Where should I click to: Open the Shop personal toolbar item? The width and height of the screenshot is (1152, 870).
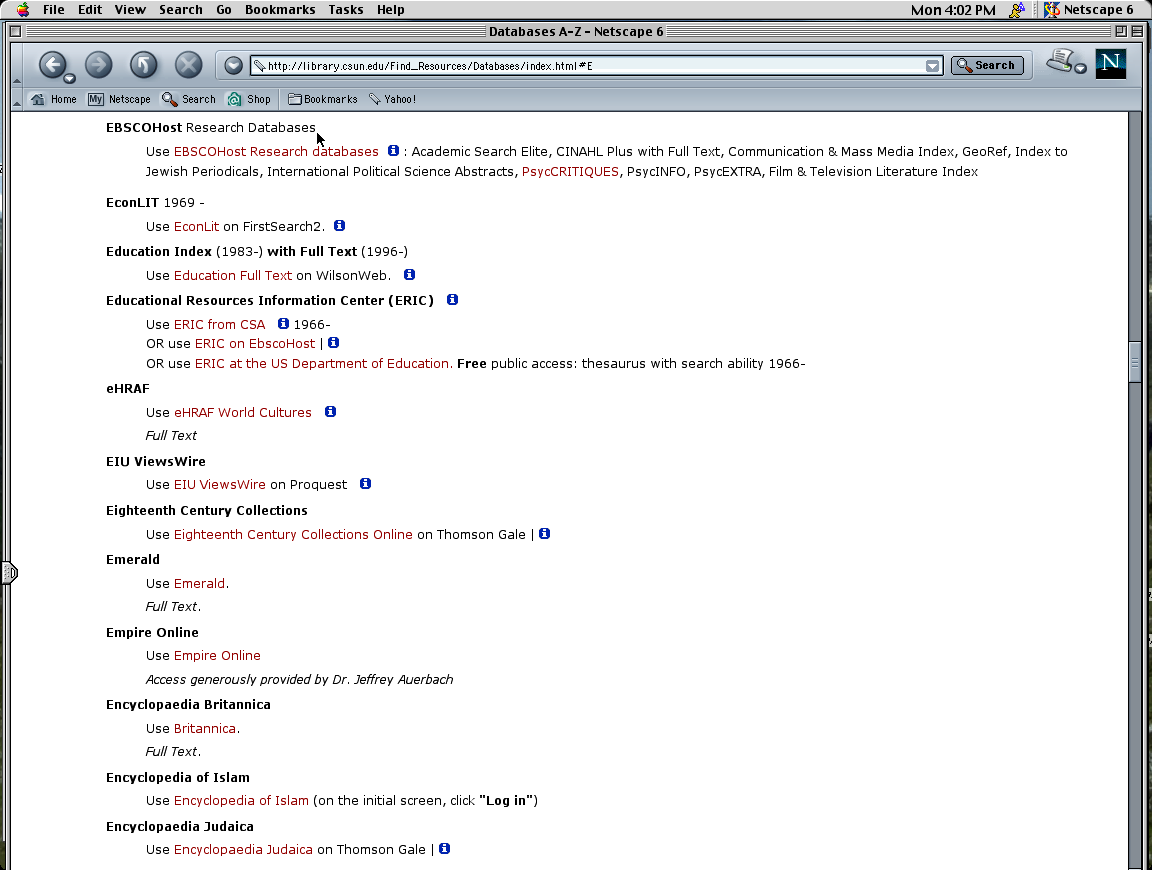[249, 99]
